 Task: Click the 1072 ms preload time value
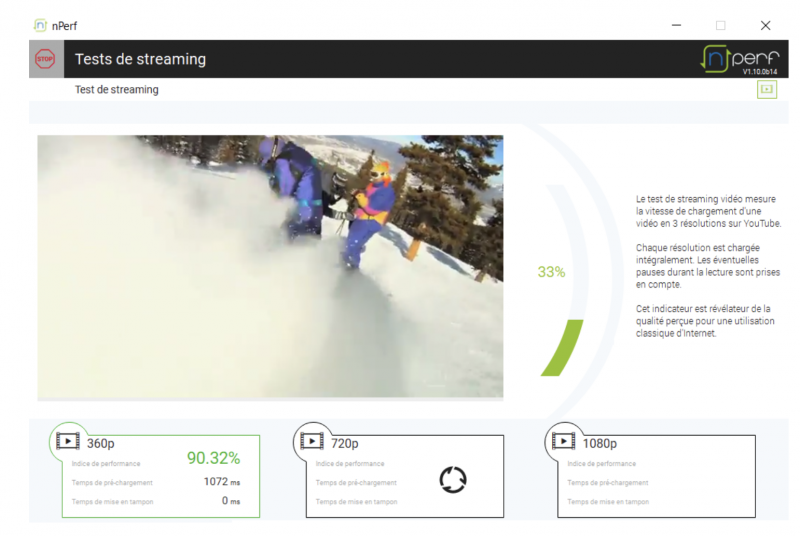pos(222,482)
